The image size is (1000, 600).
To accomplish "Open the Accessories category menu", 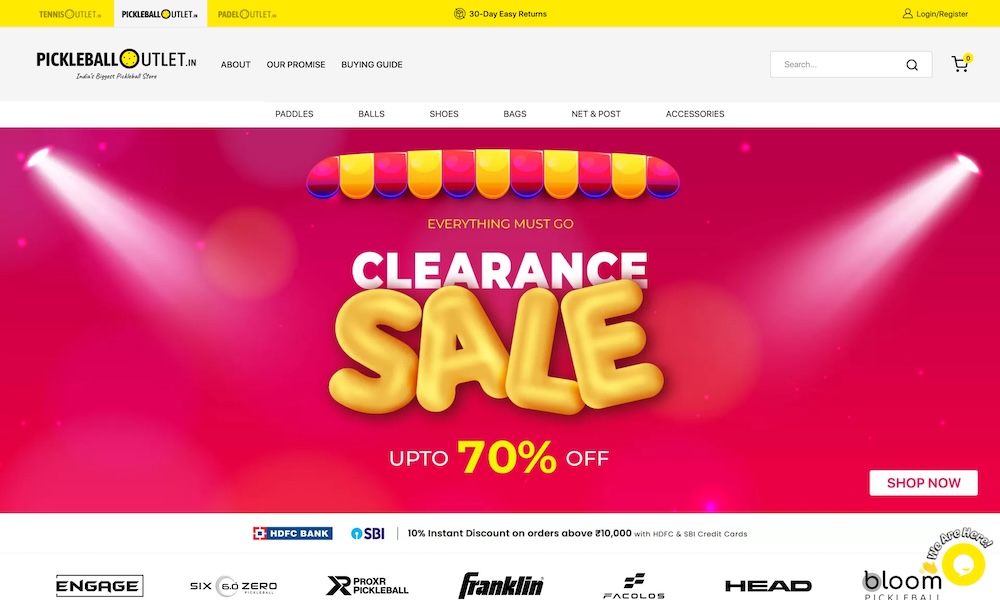I will [x=695, y=114].
